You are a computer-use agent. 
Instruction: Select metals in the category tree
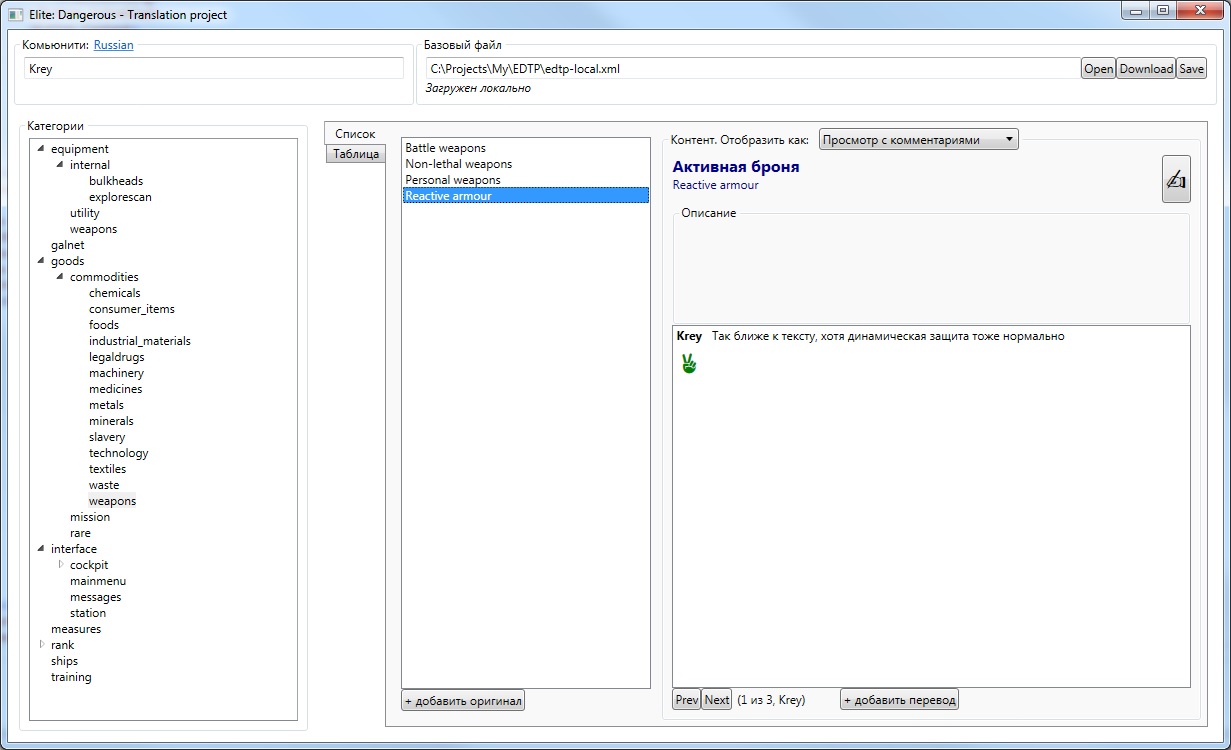pyautogui.click(x=106, y=405)
